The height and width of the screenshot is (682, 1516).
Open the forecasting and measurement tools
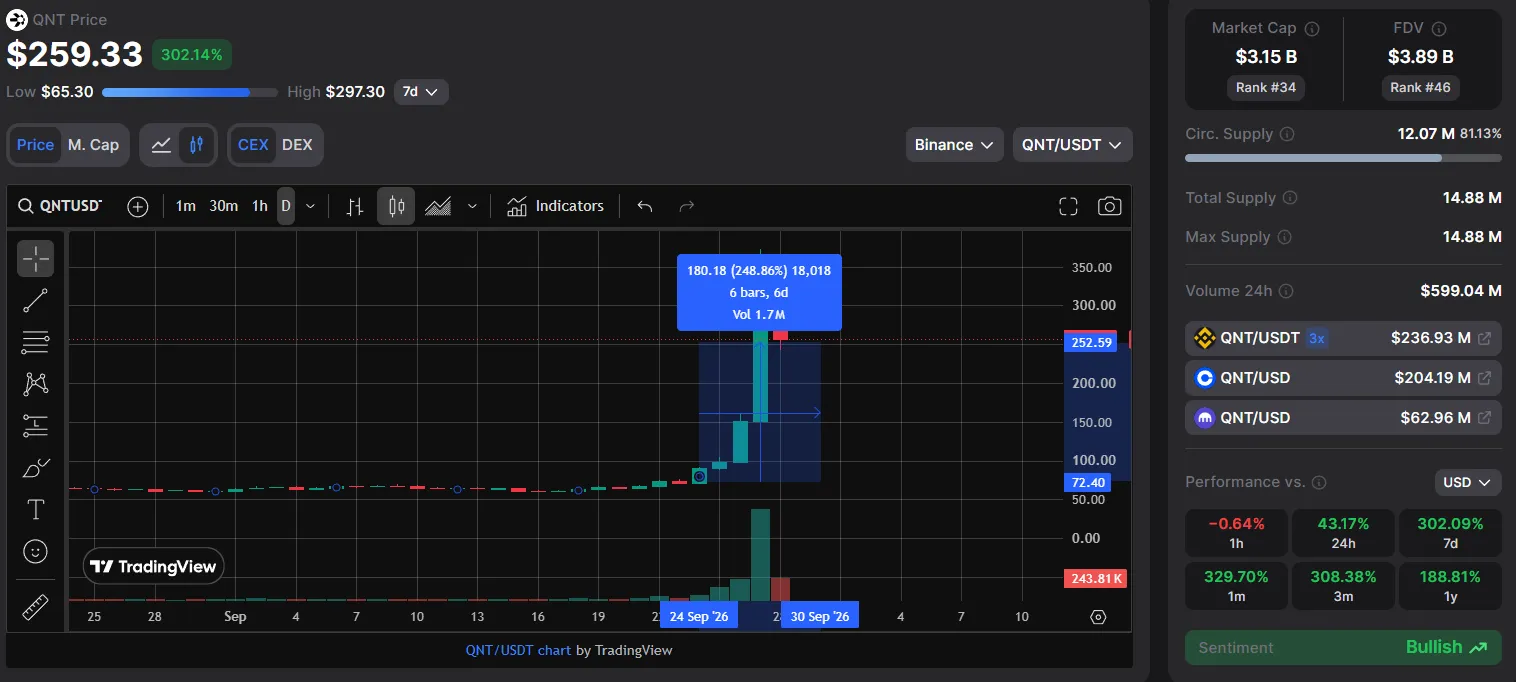point(35,426)
